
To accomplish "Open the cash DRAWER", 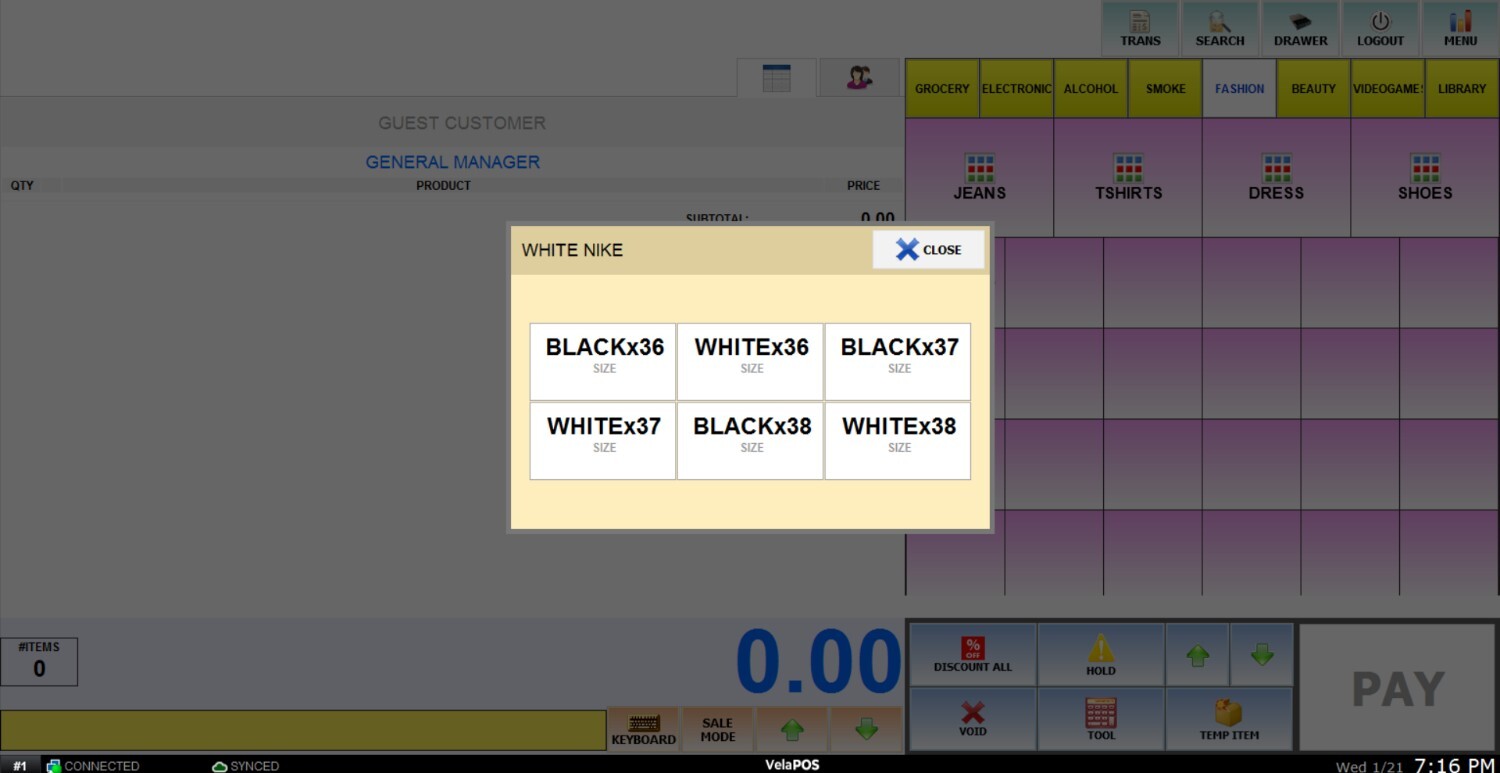I will pyautogui.click(x=1300, y=28).
